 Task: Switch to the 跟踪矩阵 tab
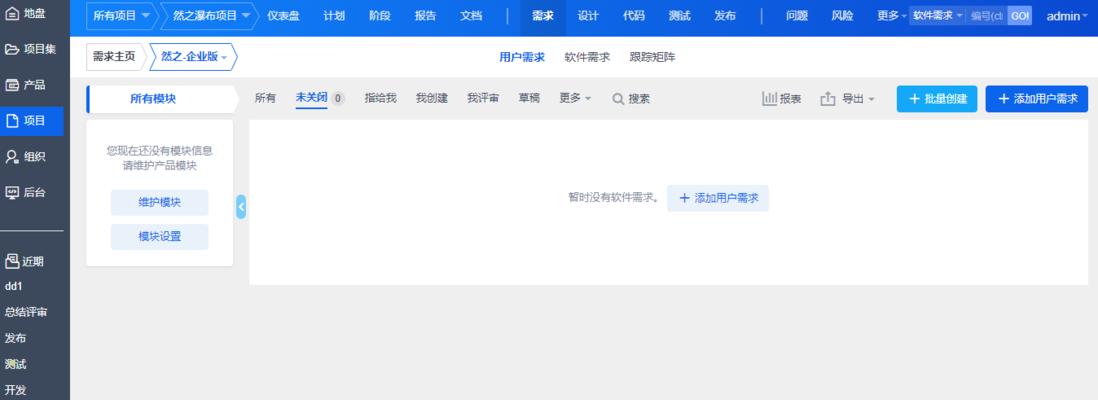[653, 57]
